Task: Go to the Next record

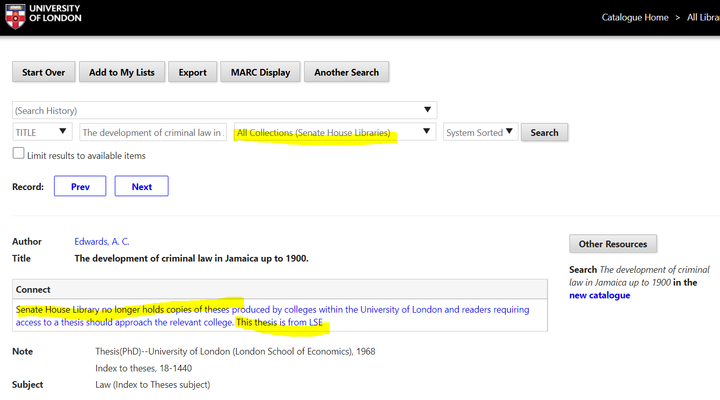Action: point(141,186)
